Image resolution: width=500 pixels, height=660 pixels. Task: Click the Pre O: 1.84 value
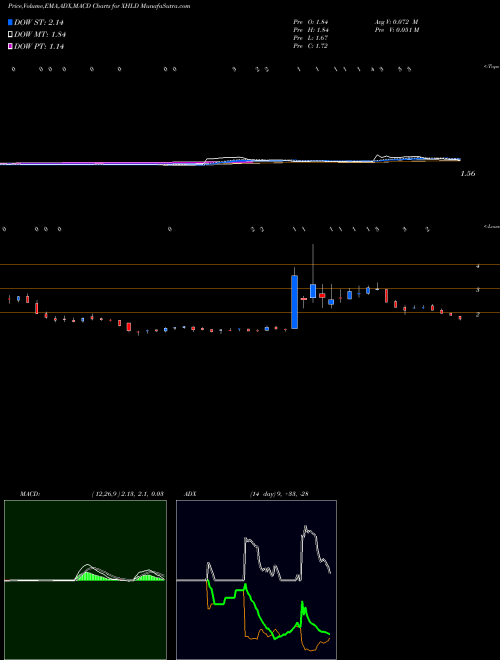[311, 22]
